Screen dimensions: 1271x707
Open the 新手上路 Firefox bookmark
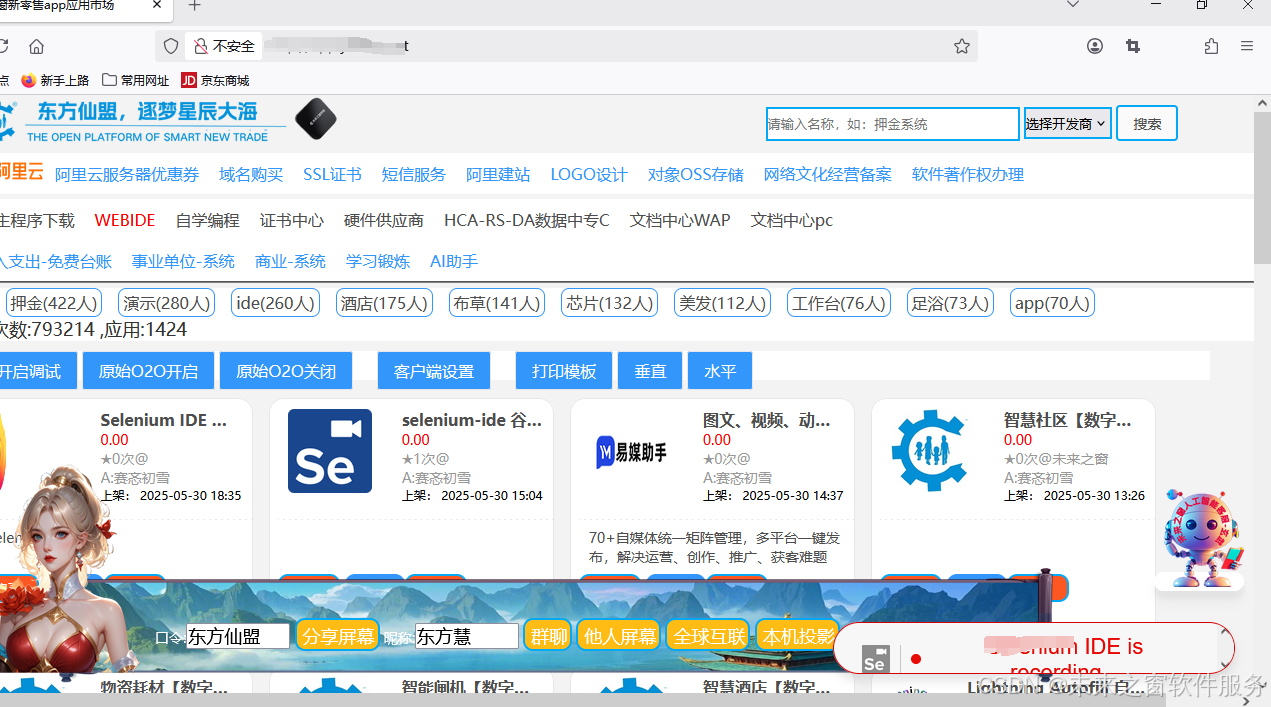[55, 80]
